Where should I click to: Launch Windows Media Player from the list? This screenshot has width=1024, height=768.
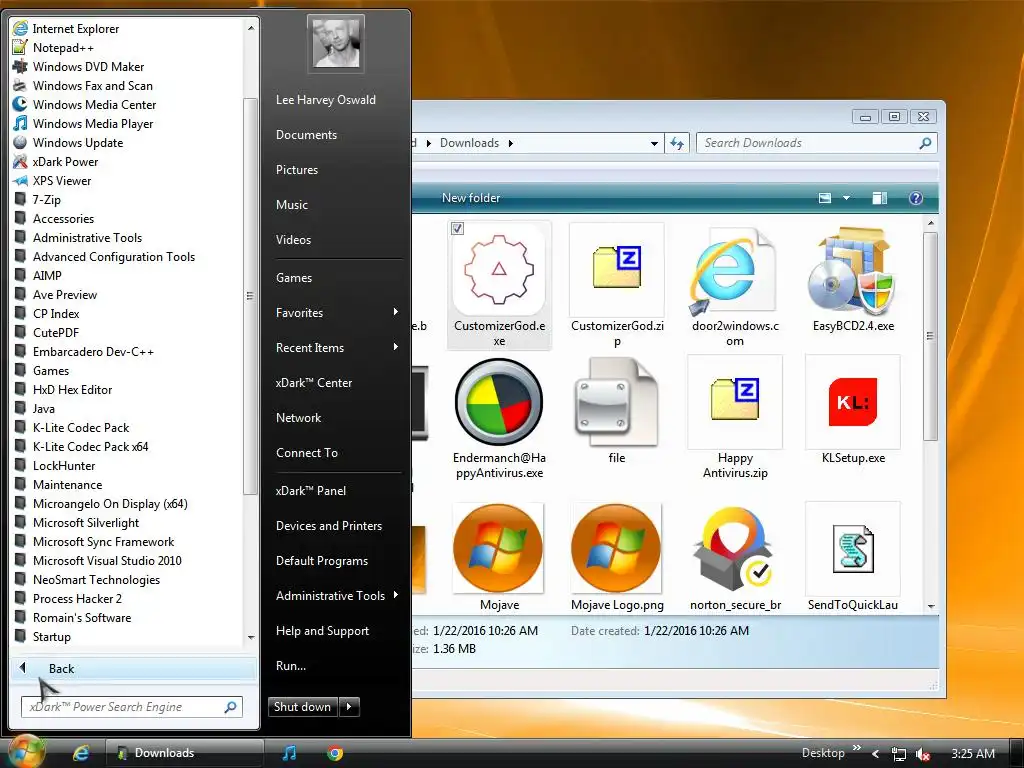(83, 123)
